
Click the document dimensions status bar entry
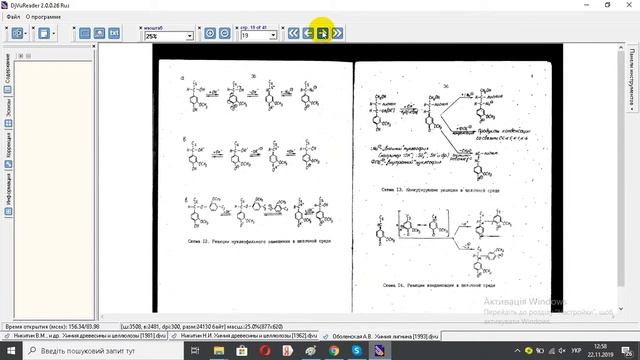click(x=202, y=327)
